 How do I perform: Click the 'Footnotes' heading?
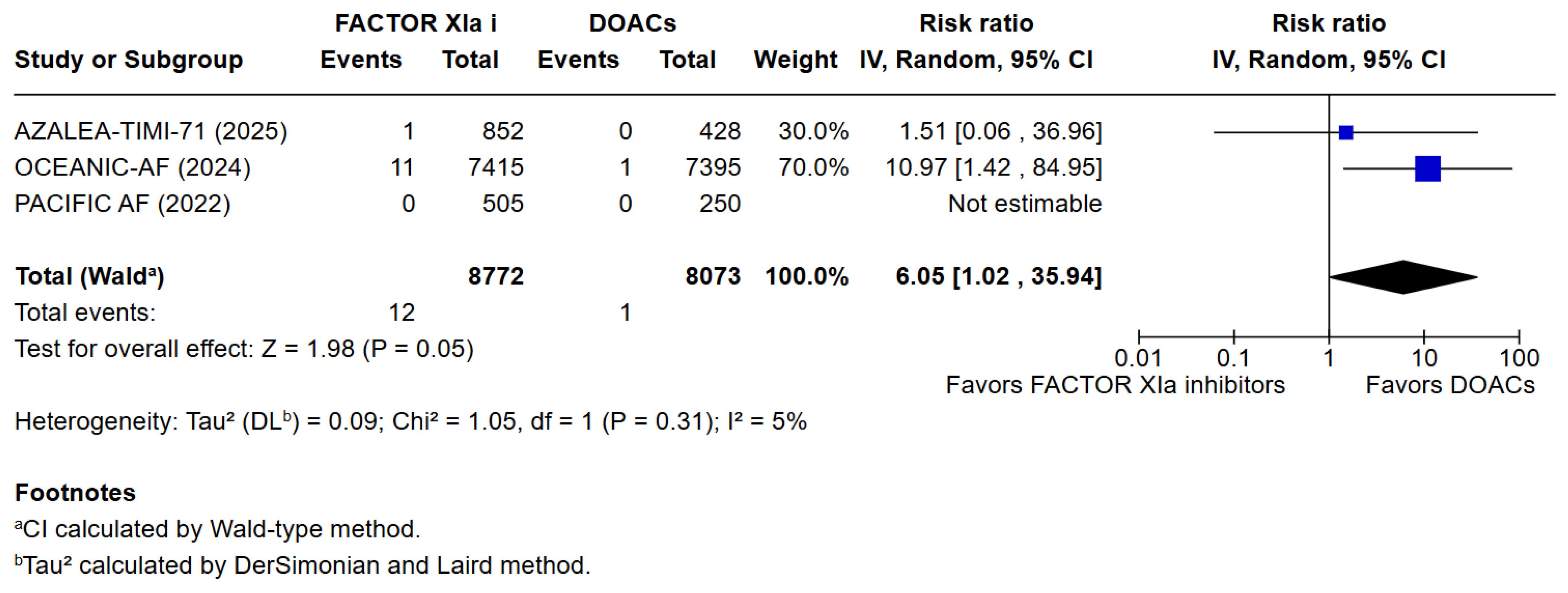coord(75,493)
